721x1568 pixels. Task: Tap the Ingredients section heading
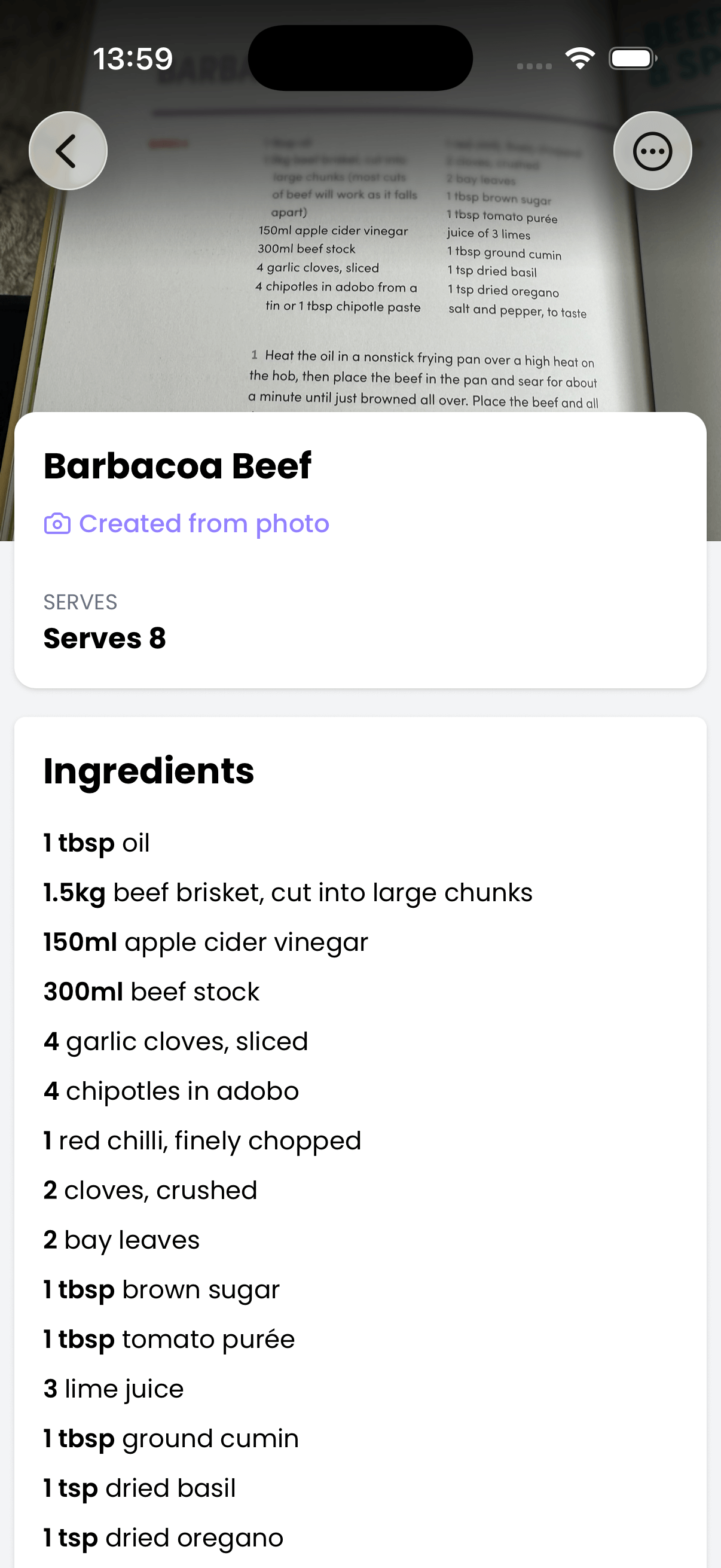(x=148, y=771)
